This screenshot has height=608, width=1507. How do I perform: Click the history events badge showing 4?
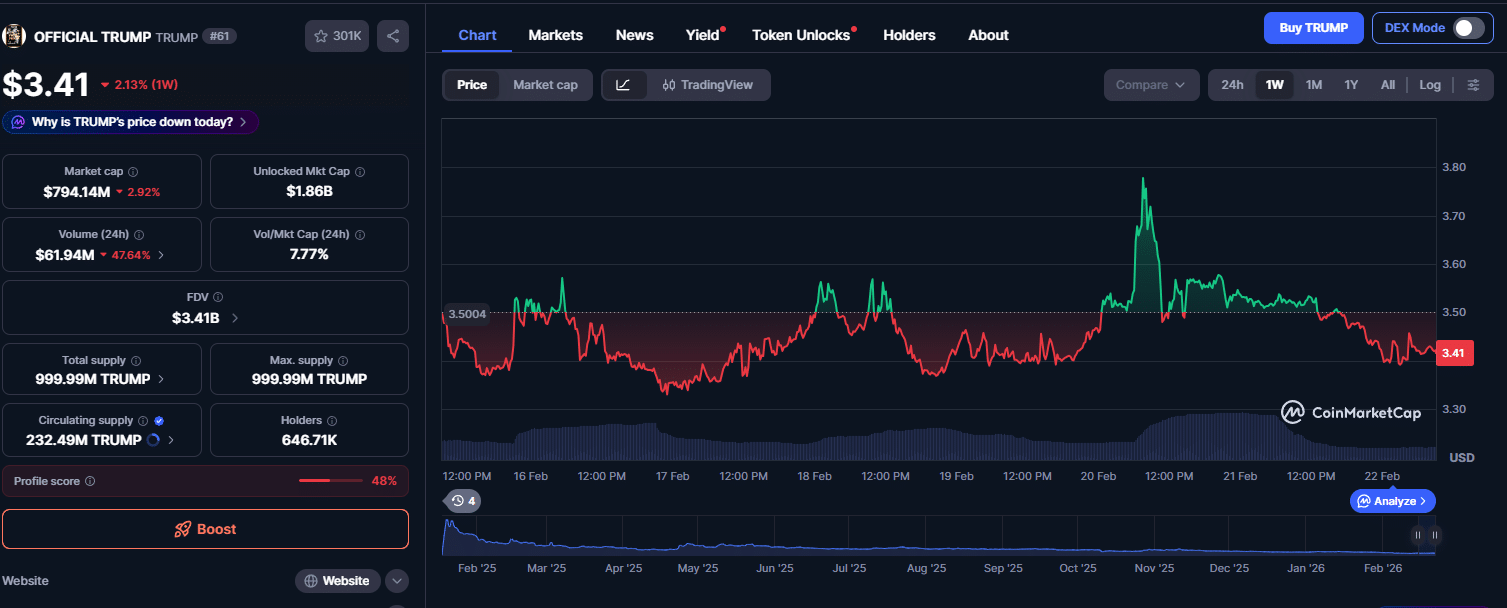point(463,501)
